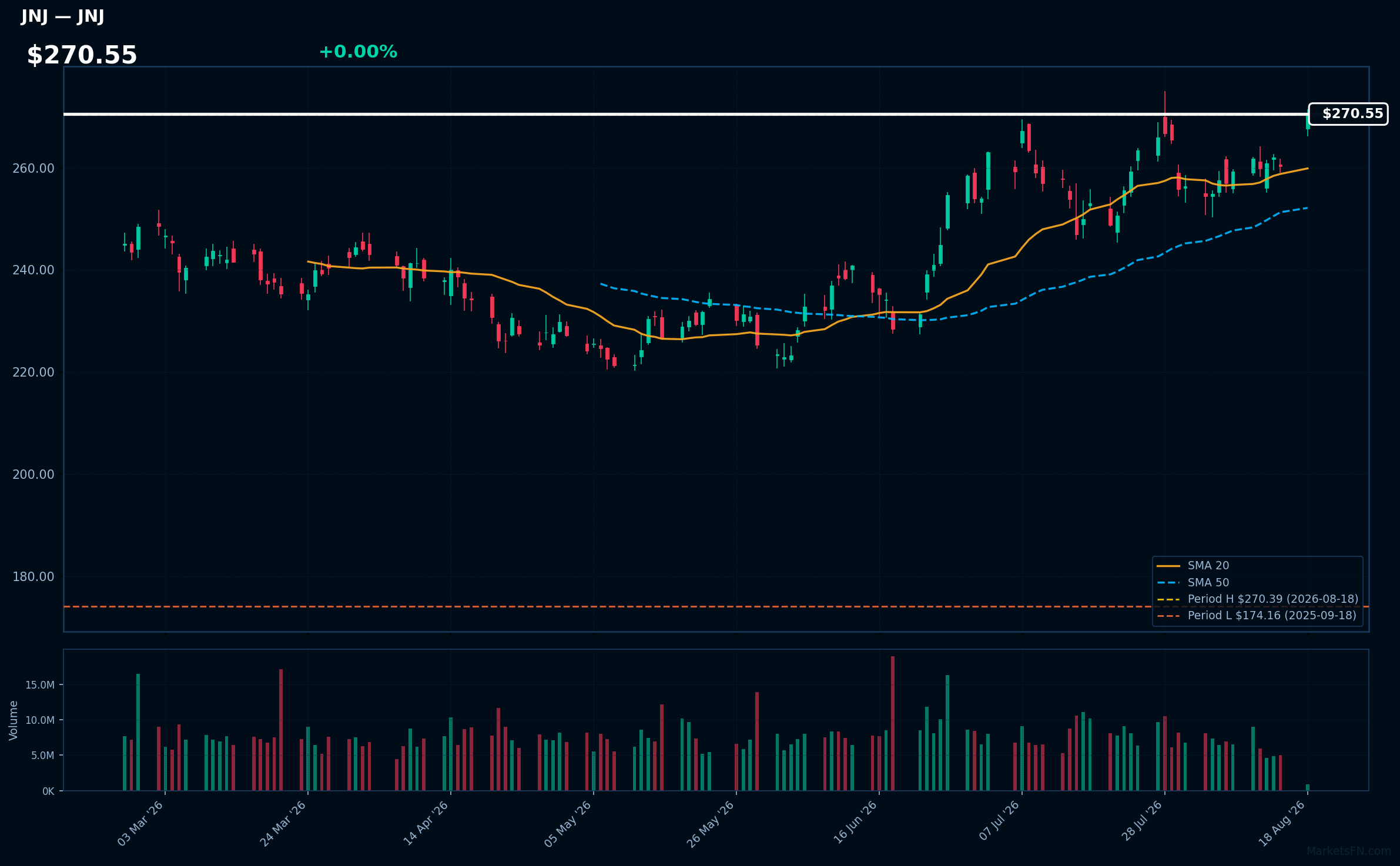The width and height of the screenshot is (1400, 866).
Task: Click the 10.0M volume axis label
Action: tap(40, 720)
